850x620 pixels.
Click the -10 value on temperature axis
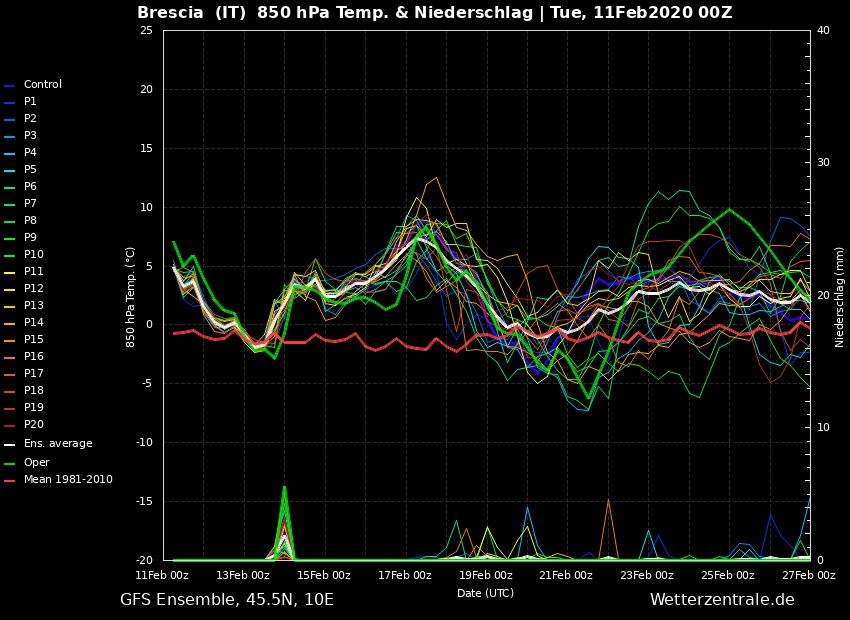(144, 443)
